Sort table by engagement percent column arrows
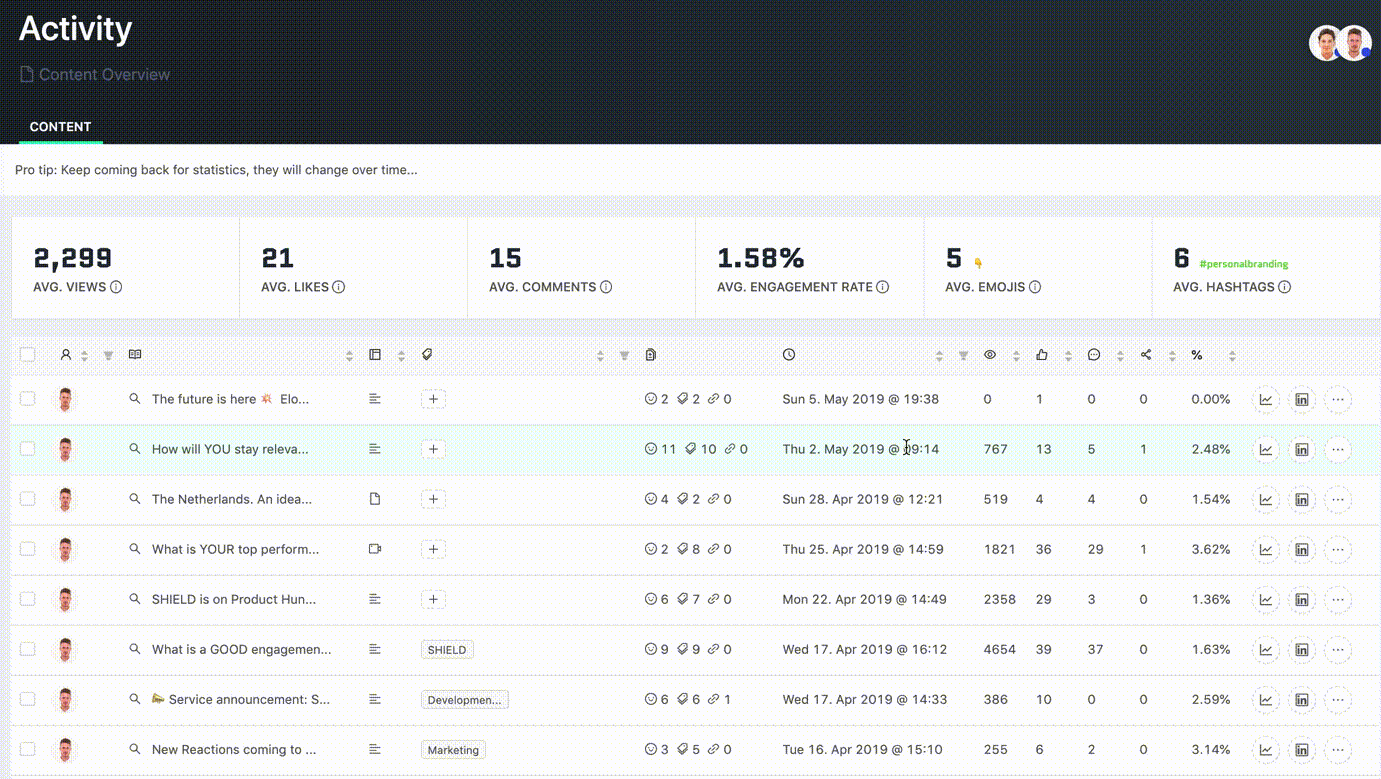 pyautogui.click(x=1232, y=356)
